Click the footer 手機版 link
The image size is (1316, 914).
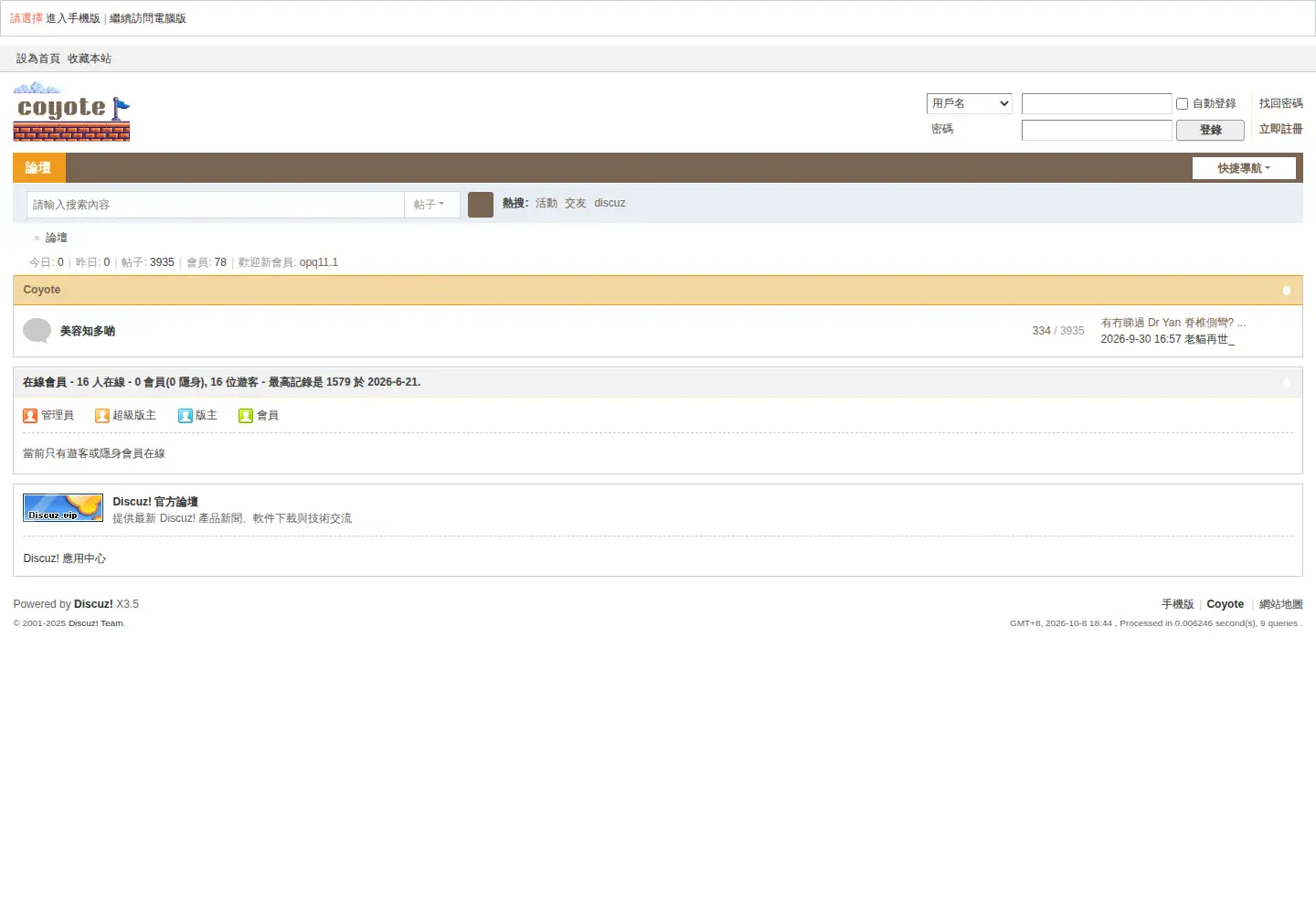[x=1178, y=604]
